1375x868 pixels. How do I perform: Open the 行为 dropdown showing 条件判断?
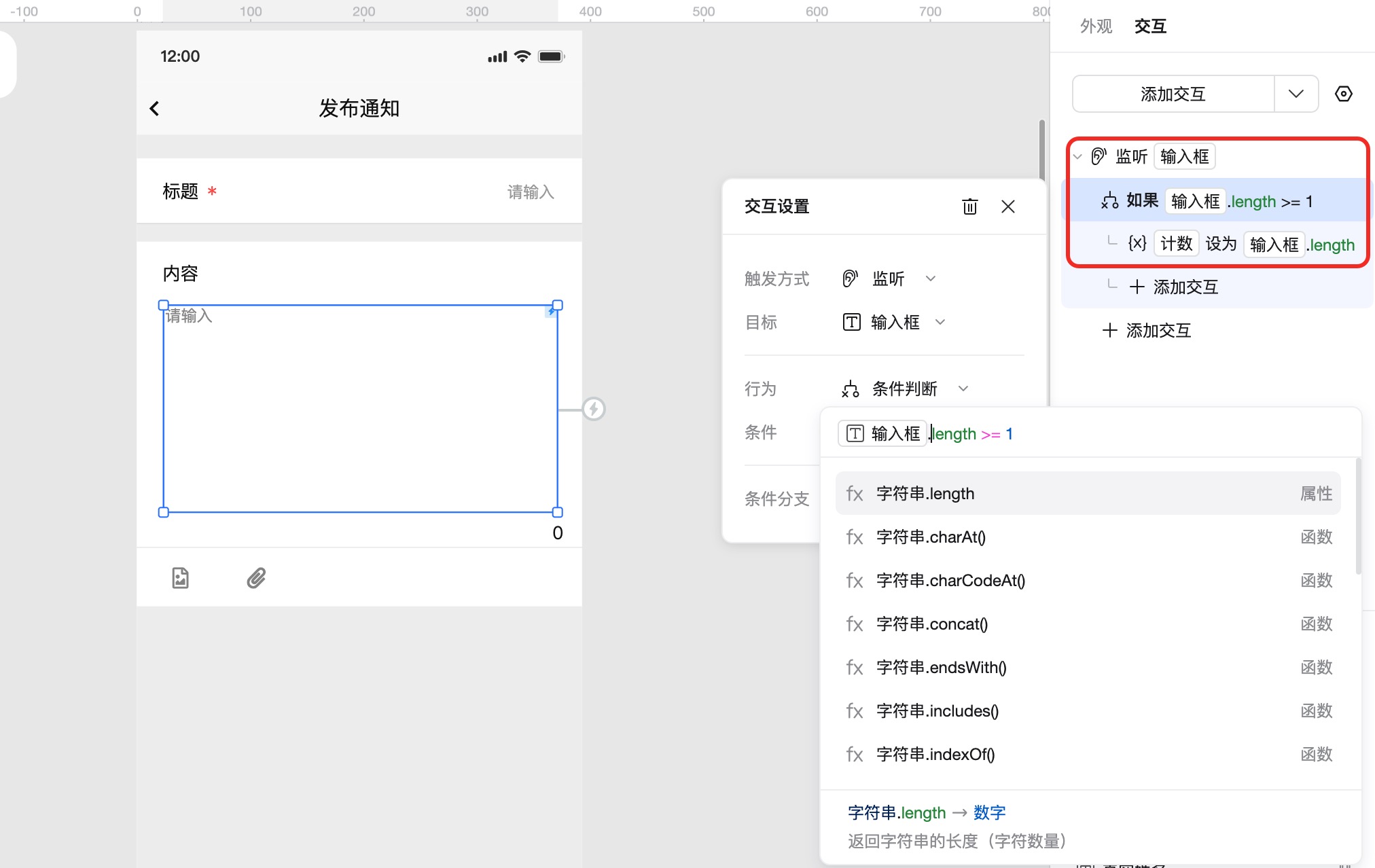pyautogui.click(x=963, y=388)
